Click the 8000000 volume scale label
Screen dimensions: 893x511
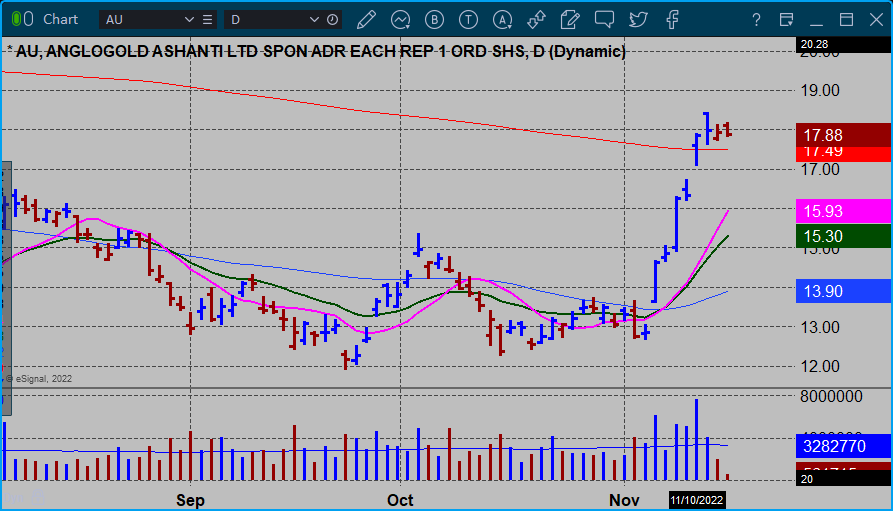831,396
